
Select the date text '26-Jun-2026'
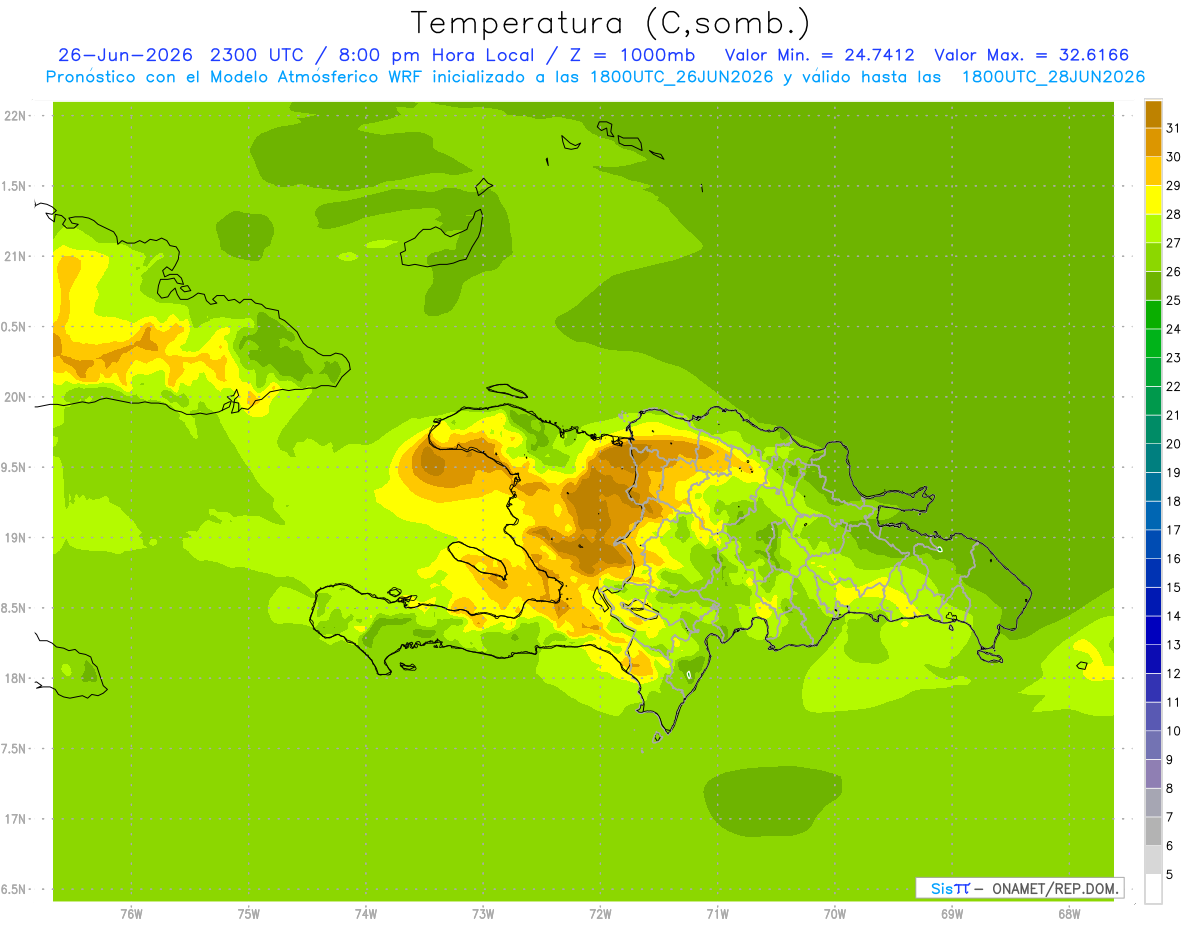tap(125, 55)
